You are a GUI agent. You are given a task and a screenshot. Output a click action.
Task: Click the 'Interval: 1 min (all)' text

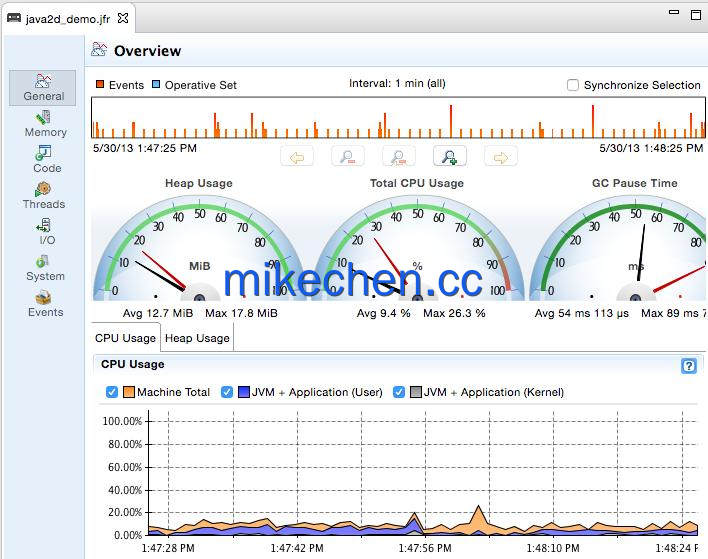397,84
